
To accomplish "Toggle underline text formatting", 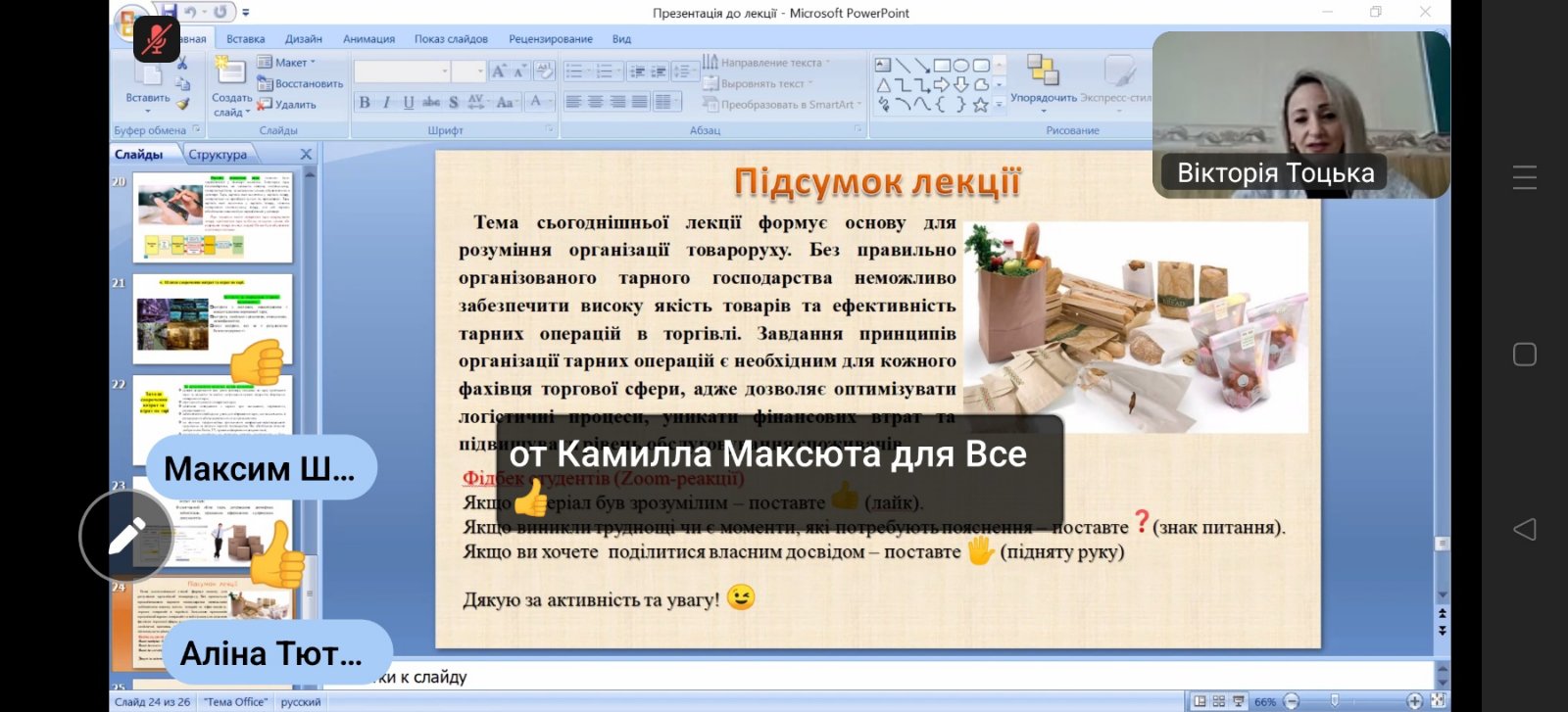I will [x=409, y=102].
